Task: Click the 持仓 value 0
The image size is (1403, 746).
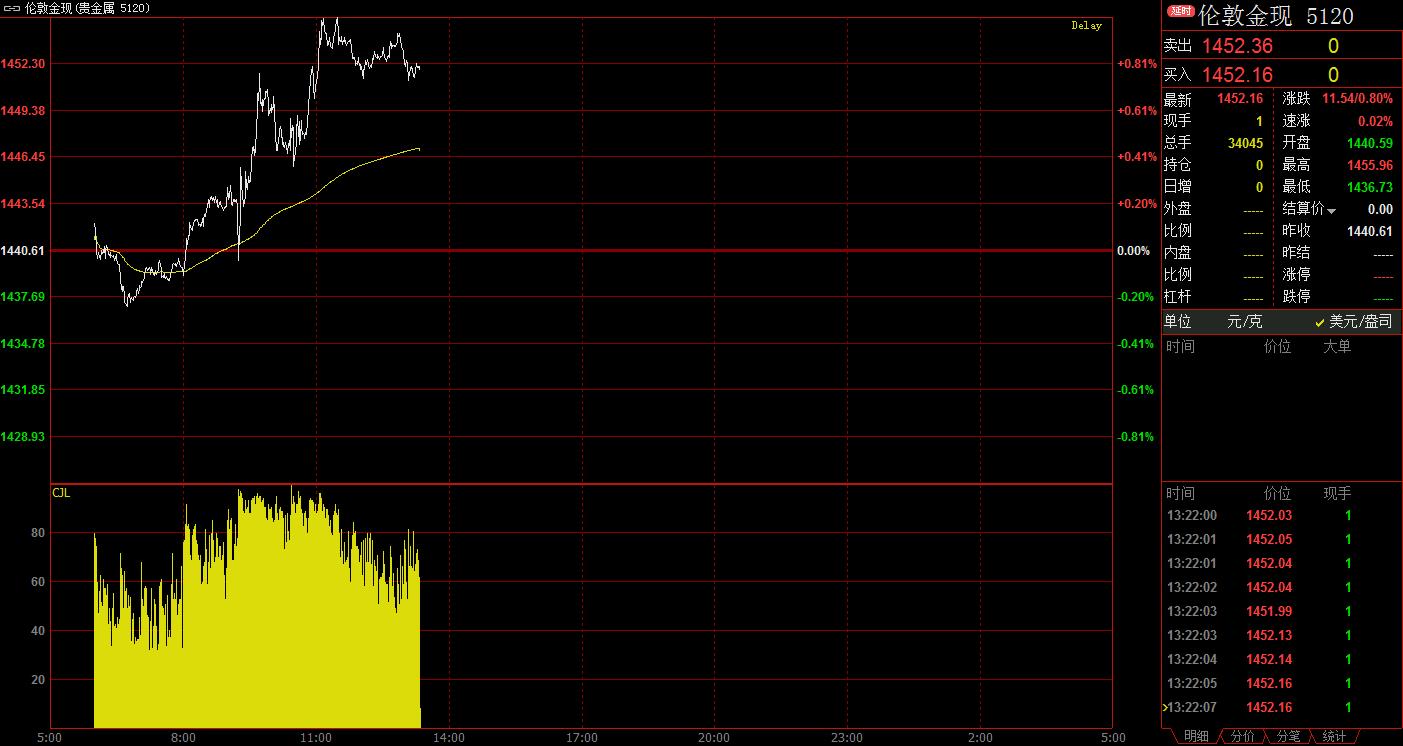Action: (1260, 165)
